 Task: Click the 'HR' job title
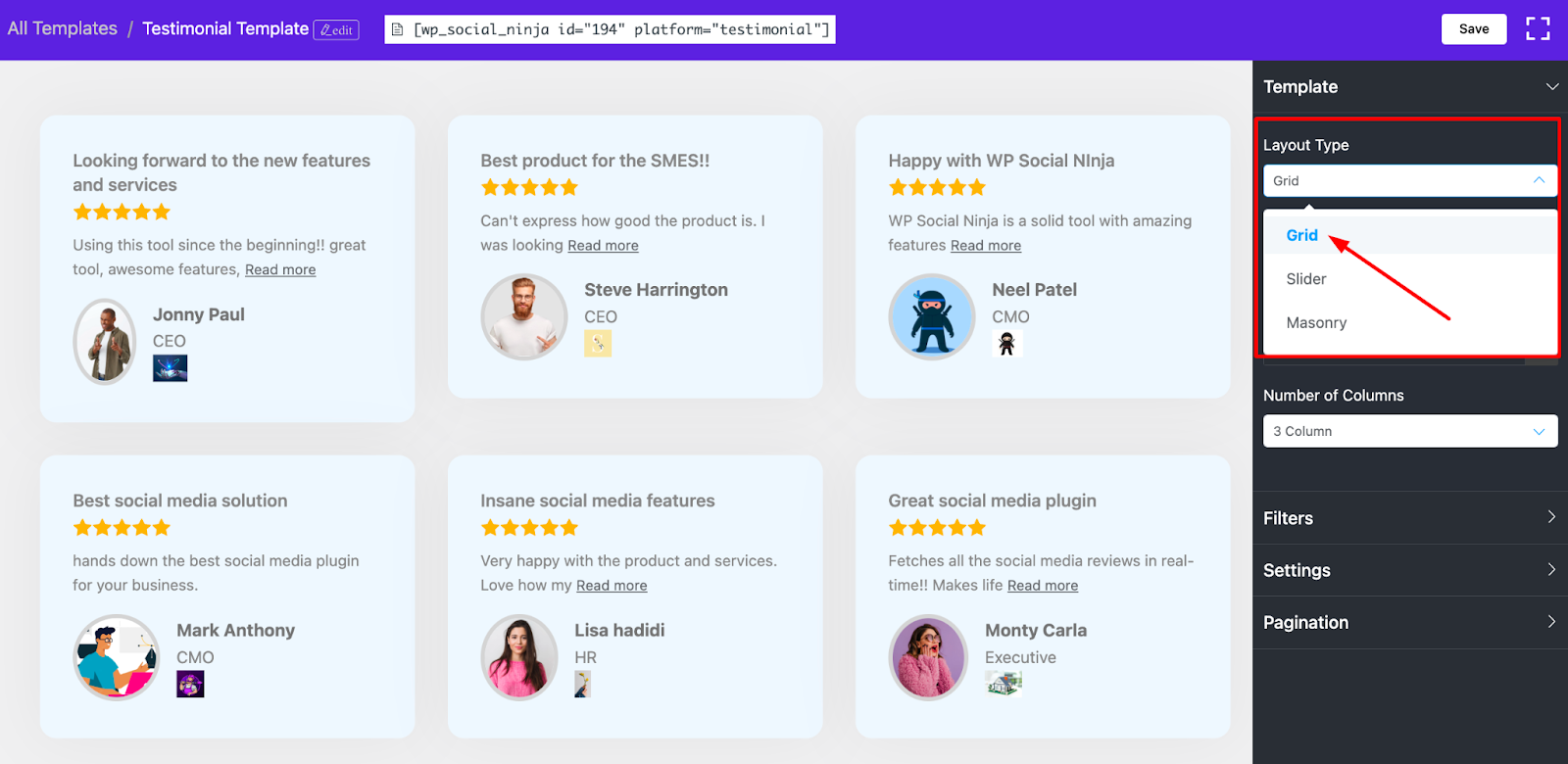pos(586,657)
